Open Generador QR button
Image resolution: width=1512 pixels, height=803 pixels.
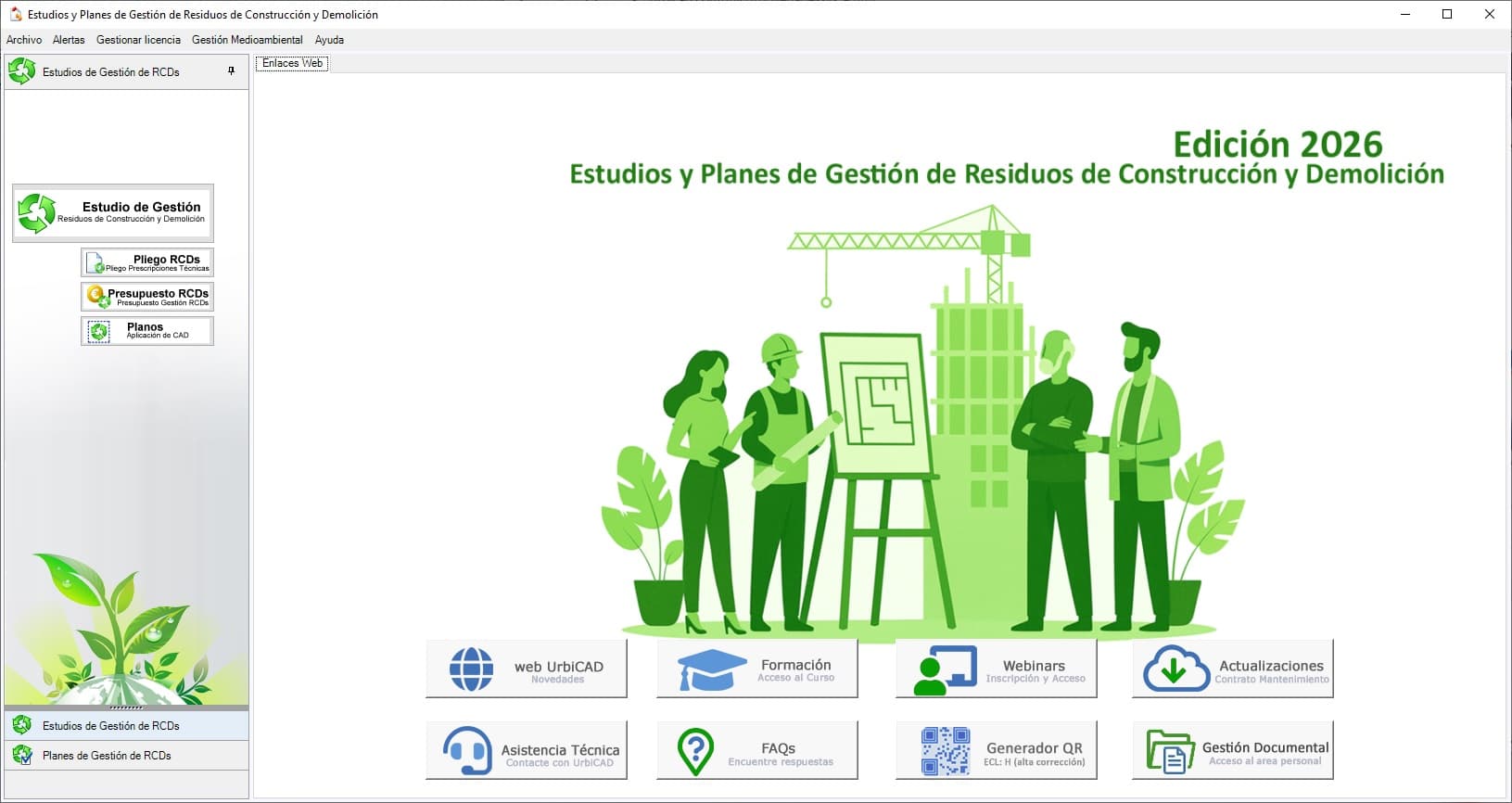pyautogui.click(x=997, y=750)
